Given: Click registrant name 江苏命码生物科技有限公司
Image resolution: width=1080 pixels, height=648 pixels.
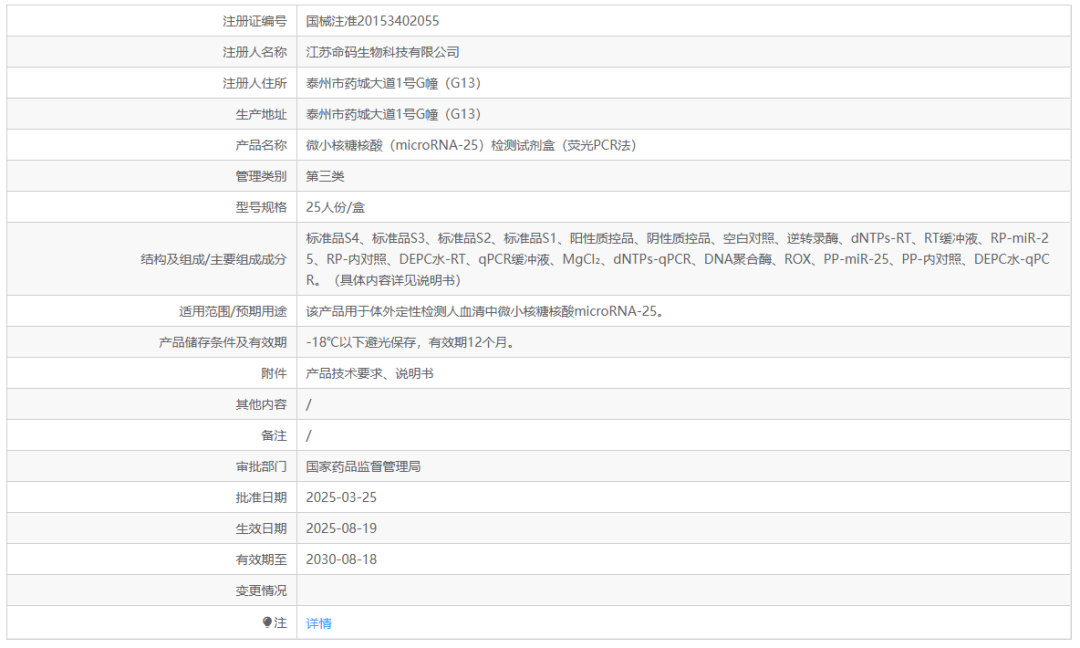Looking at the screenshot, I should point(382,52).
